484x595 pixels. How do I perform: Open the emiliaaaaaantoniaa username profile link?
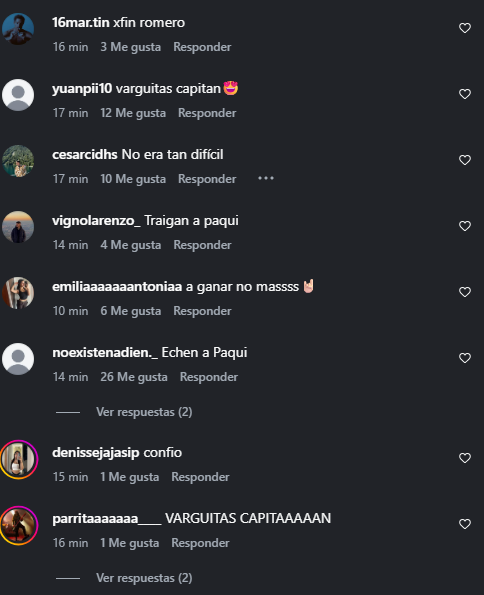point(117,286)
